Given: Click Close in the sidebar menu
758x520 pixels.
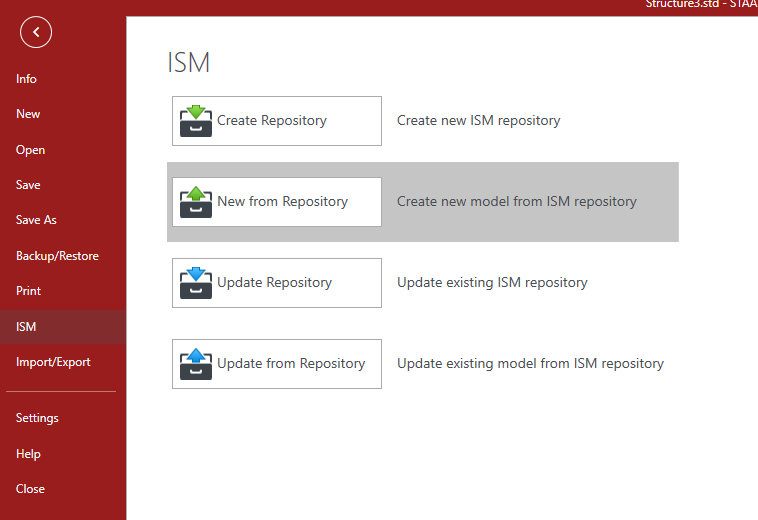Looking at the screenshot, I should tap(30, 489).
